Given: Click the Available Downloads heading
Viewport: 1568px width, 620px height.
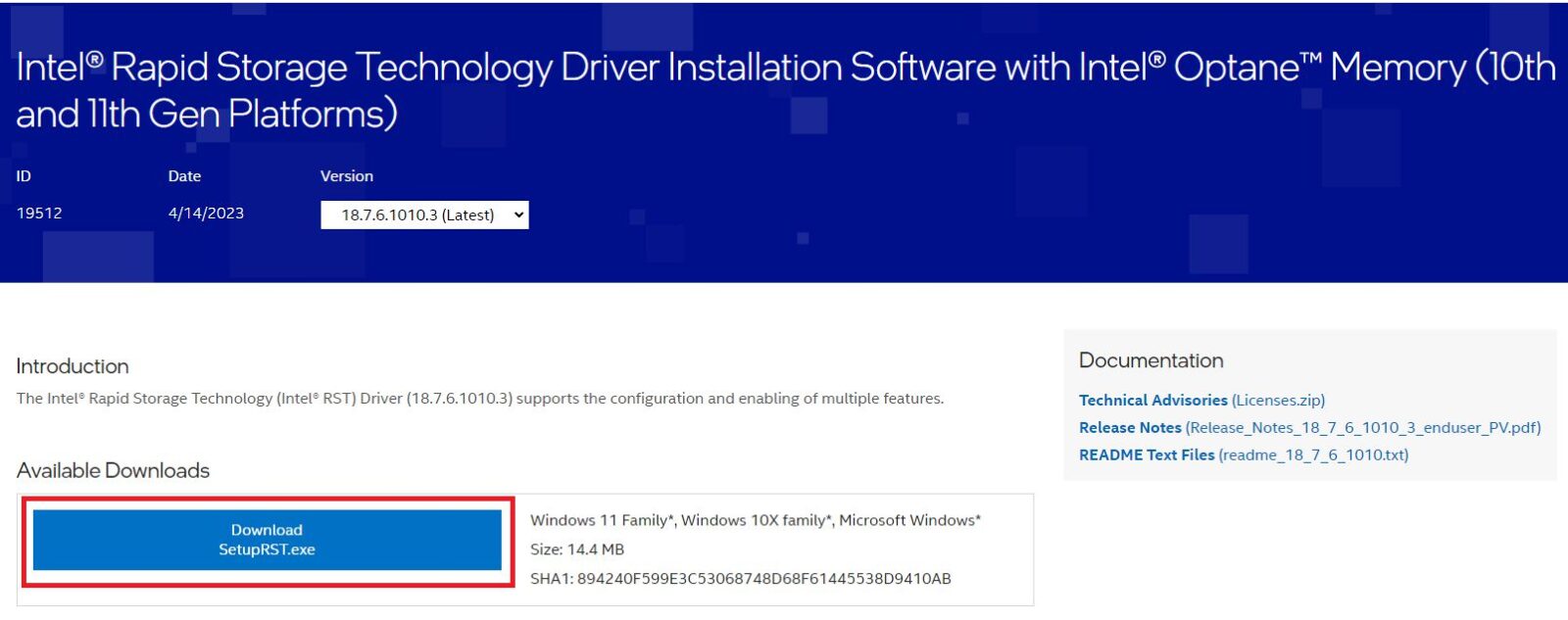Looking at the screenshot, I should point(113,471).
